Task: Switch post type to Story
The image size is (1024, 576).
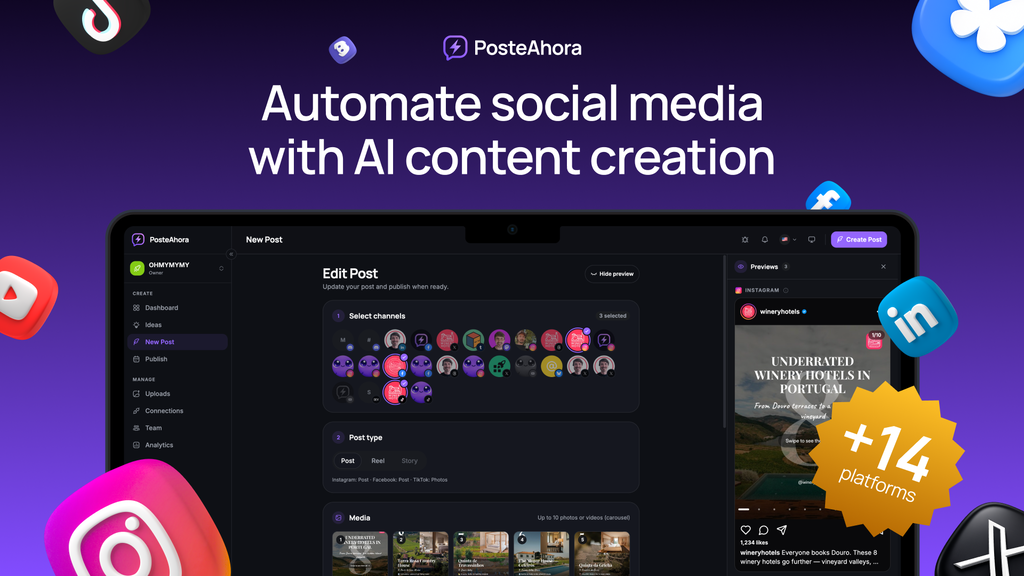Action: click(x=409, y=460)
